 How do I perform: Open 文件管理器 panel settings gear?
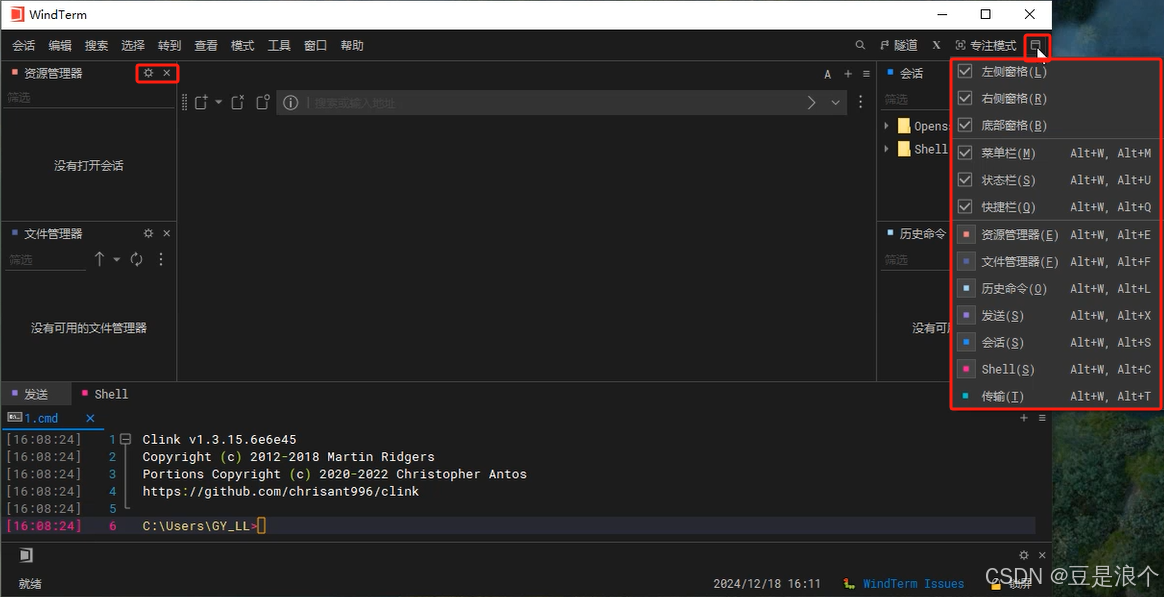148,233
